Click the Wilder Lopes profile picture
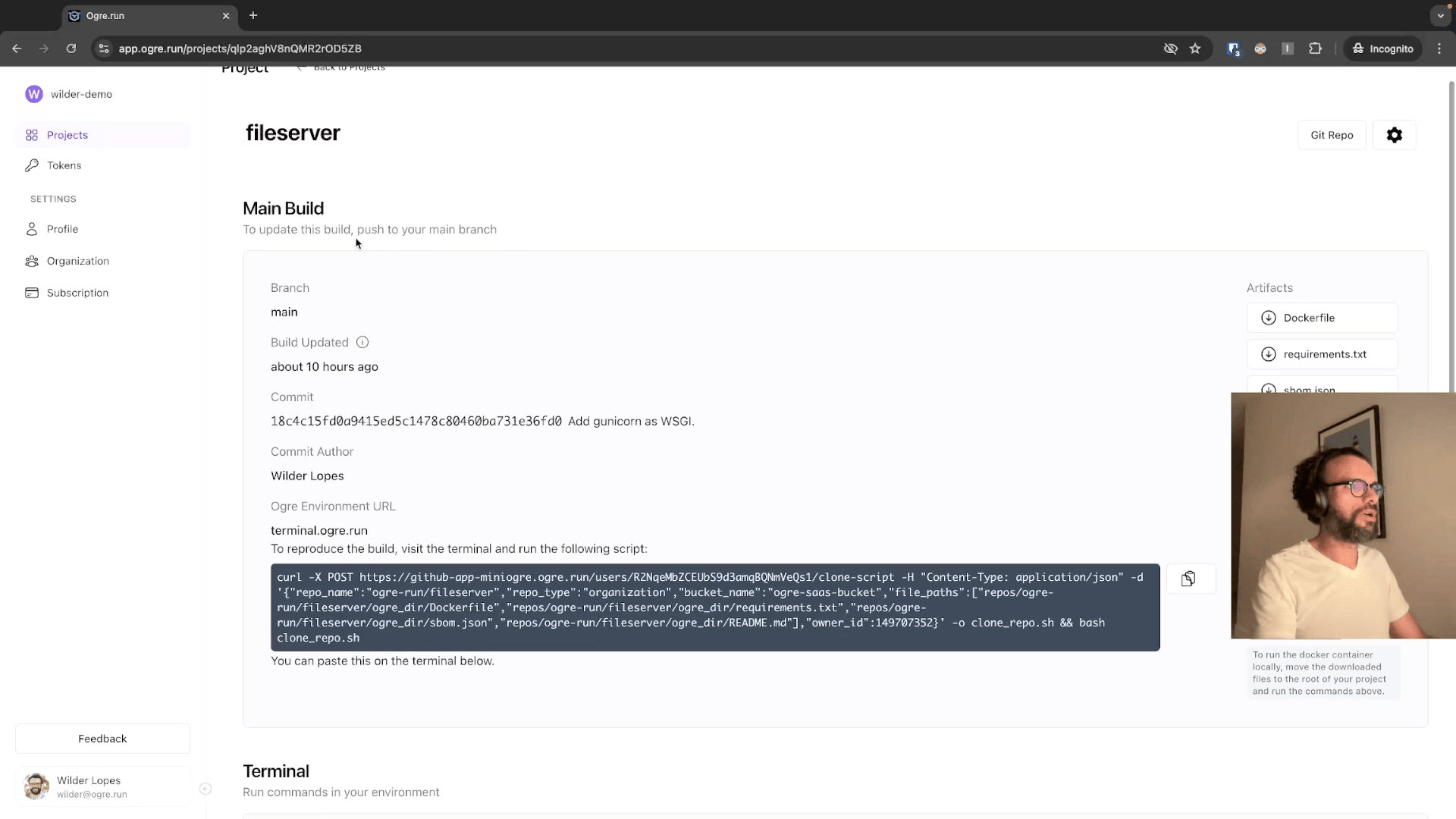 click(x=36, y=787)
